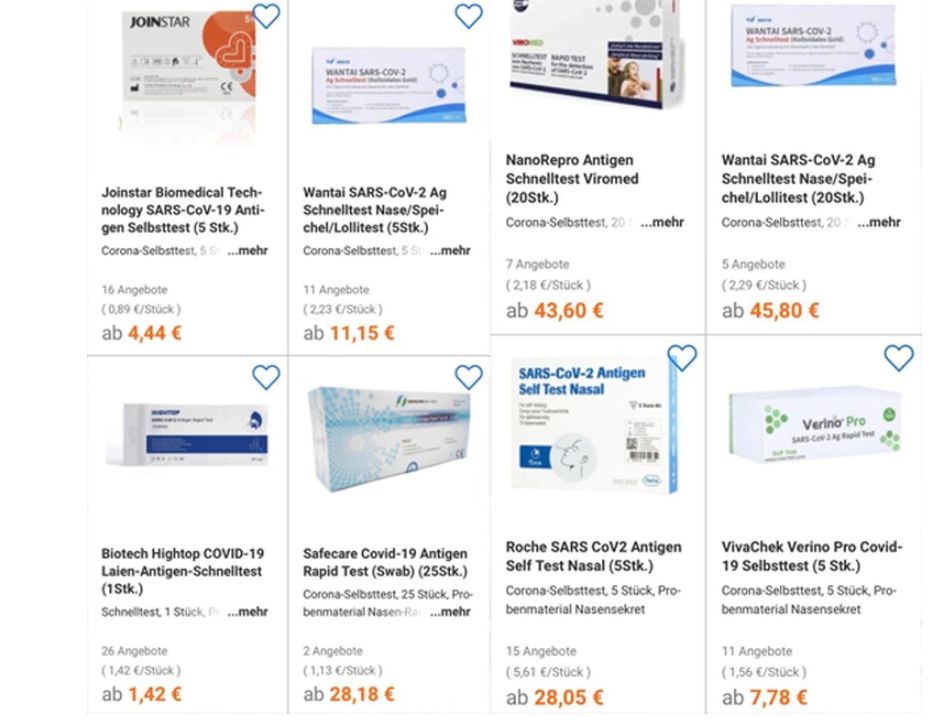This screenshot has width=936, height=720.
Task: Expand Safecare Rapid Test description ...mehr
Action: click(450, 612)
